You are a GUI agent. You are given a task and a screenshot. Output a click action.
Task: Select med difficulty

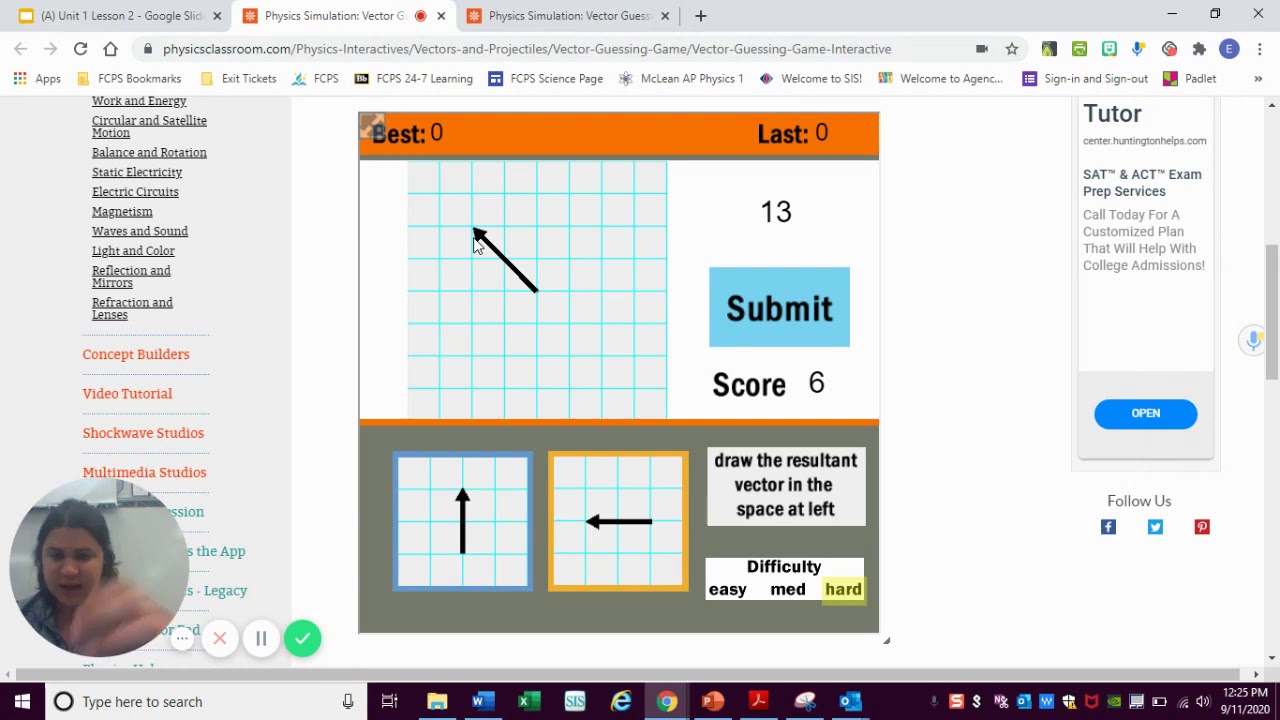788,589
